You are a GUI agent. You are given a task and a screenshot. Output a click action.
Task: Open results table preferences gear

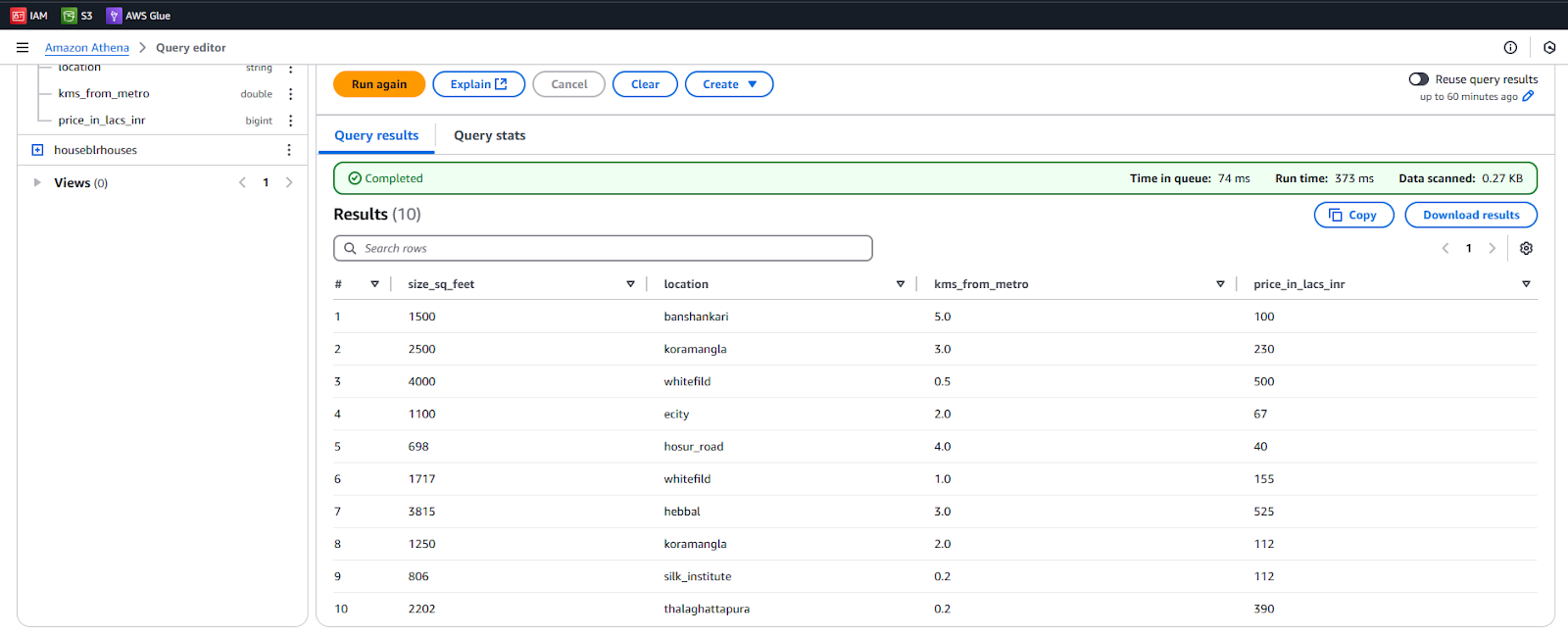click(x=1526, y=248)
